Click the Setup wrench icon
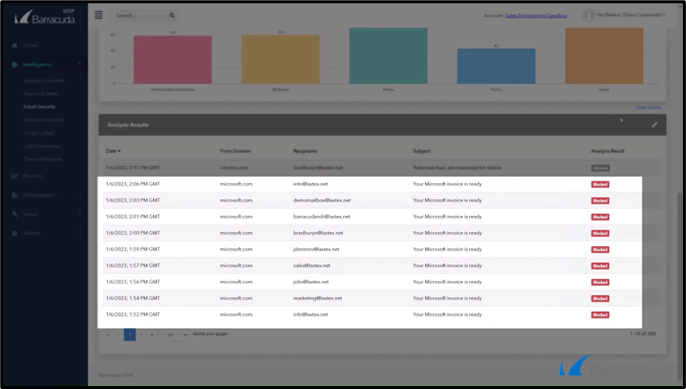Viewport: 686px width, 389px height. click(14, 214)
